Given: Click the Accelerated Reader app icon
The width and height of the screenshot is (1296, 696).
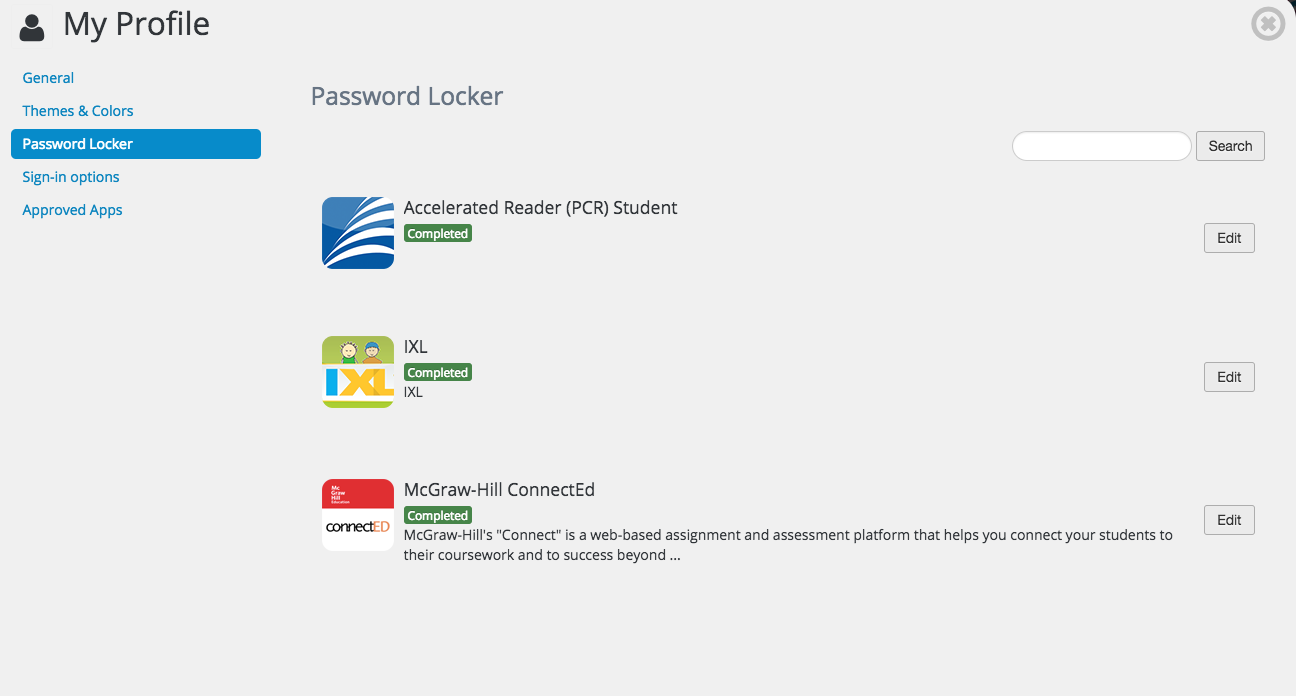Looking at the screenshot, I should (358, 233).
